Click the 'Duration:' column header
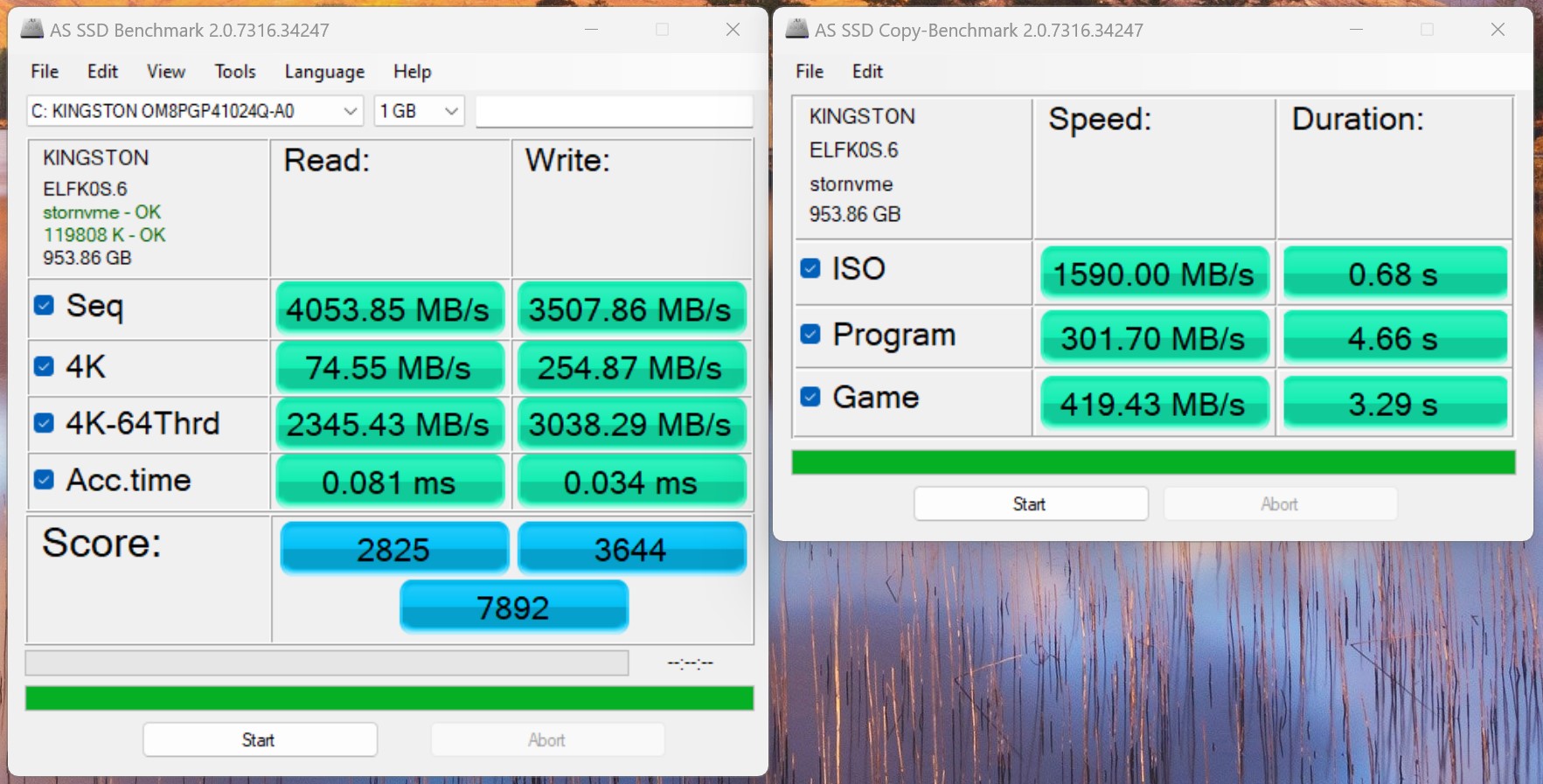Screen dimensions: 1543x784 point(1358,119)
